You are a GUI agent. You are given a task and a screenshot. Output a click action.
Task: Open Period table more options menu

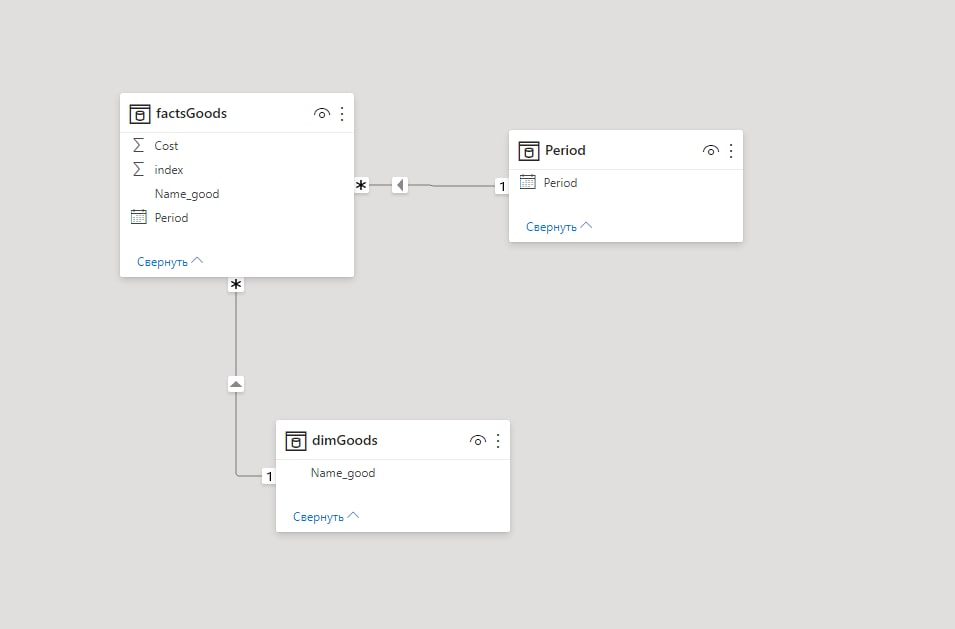click(731, 151)
